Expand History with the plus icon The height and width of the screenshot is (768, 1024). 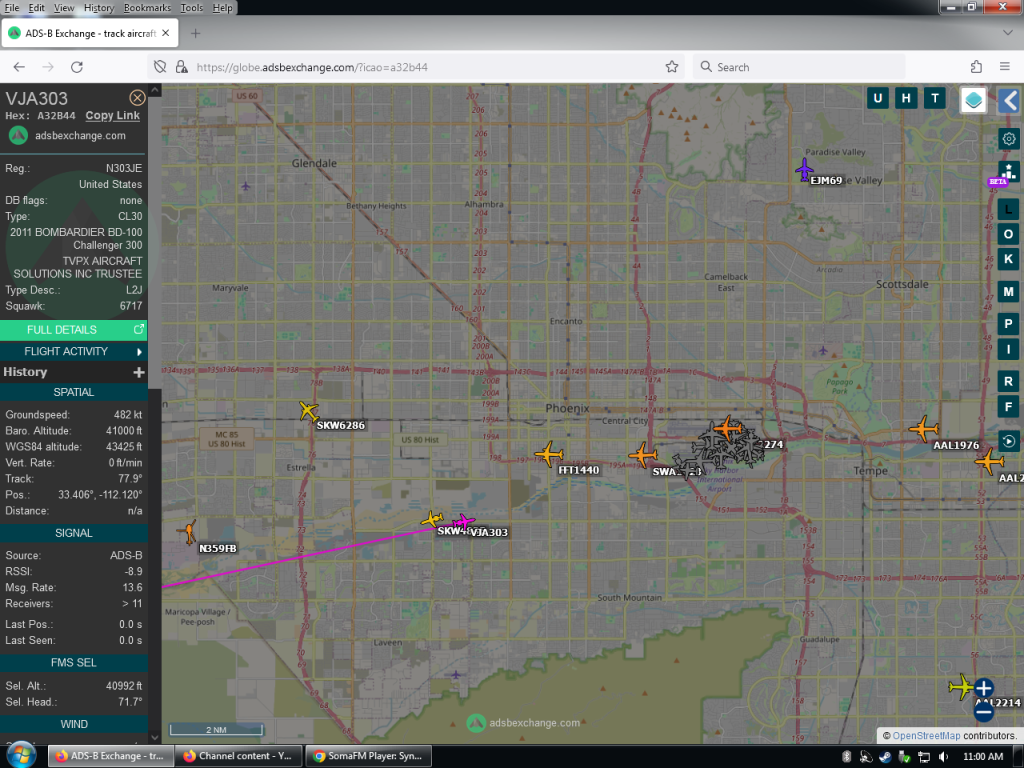138,372
